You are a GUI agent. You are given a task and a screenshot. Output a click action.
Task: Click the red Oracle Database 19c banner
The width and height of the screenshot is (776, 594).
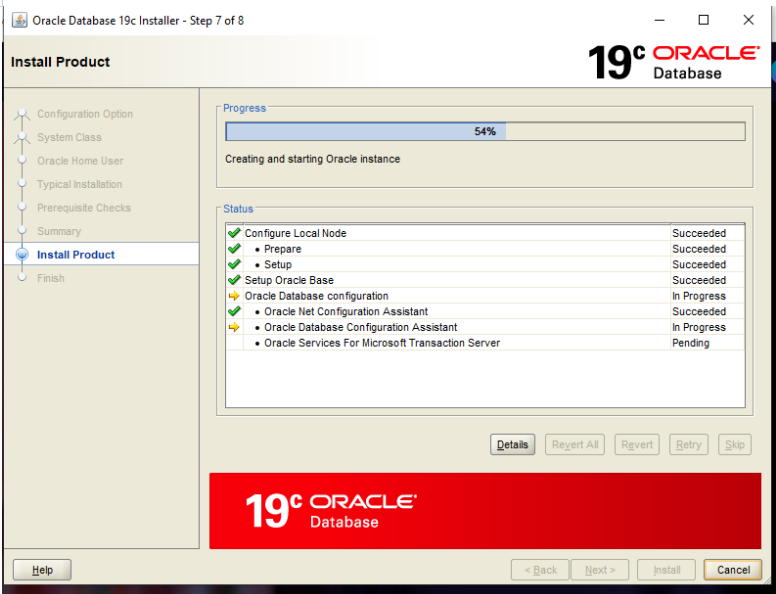coord(484,510)
